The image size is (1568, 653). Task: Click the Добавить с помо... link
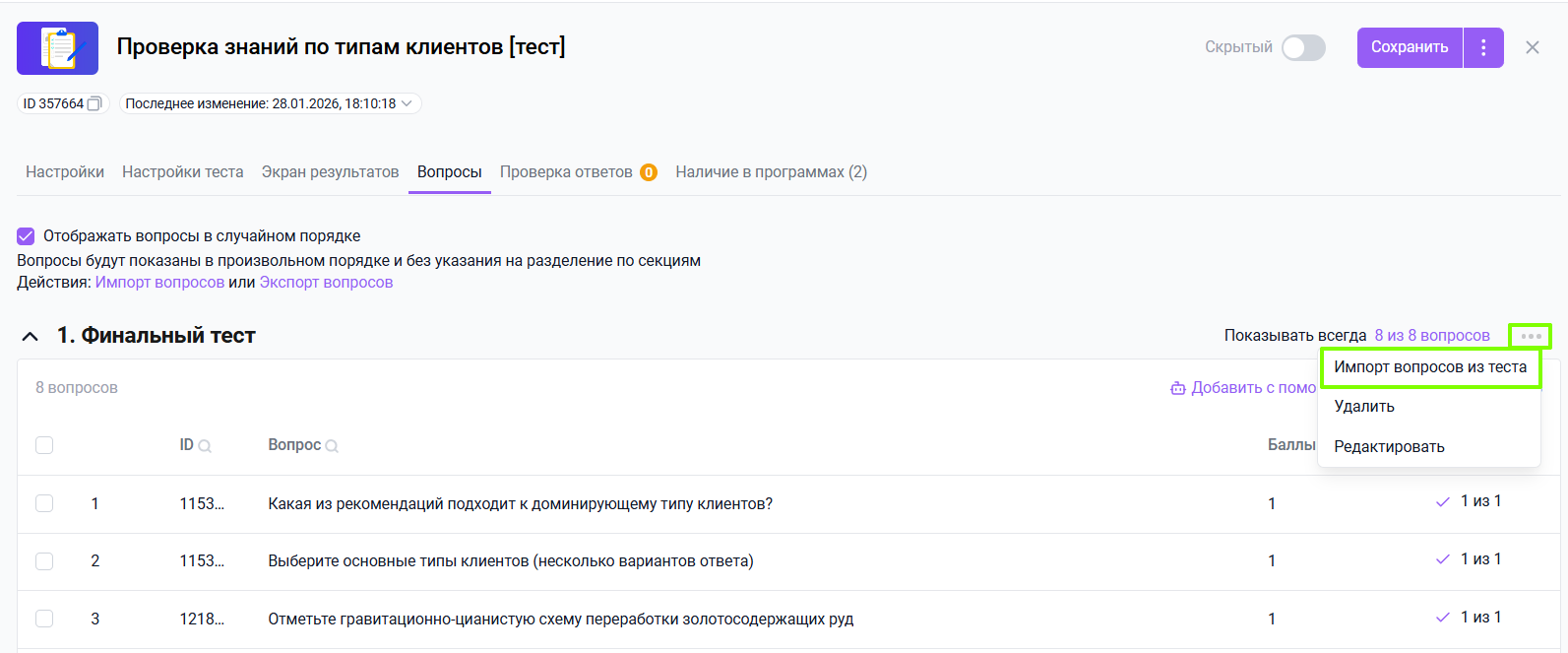(x=1244, y=388)
